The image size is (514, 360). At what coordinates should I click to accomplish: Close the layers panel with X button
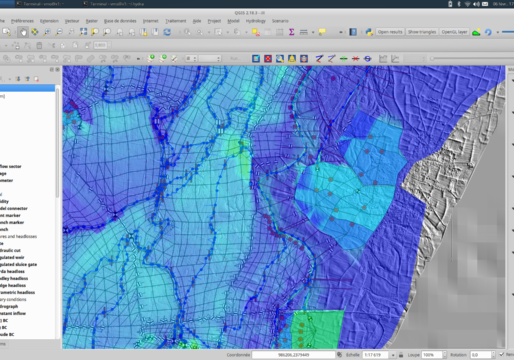[57, 69]
